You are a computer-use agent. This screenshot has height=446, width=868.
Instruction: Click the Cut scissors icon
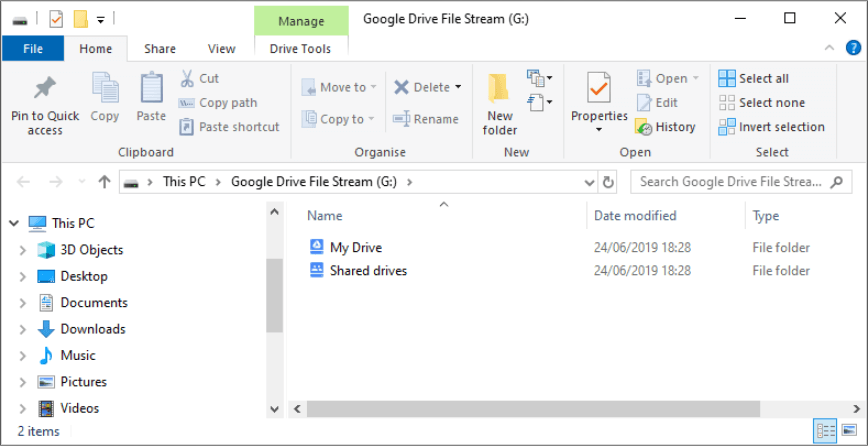[x=187, y=78]
